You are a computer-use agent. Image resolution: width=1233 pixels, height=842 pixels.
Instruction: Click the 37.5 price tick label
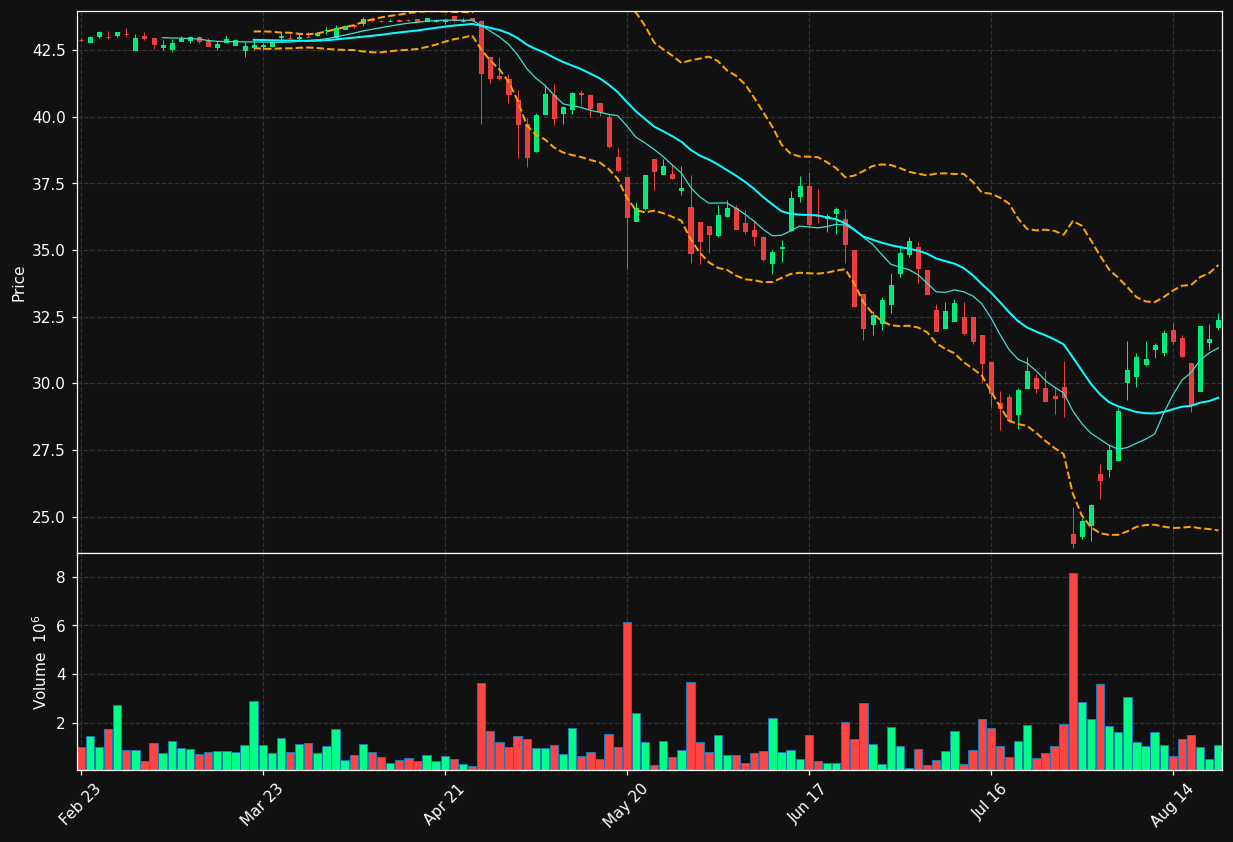49,184
